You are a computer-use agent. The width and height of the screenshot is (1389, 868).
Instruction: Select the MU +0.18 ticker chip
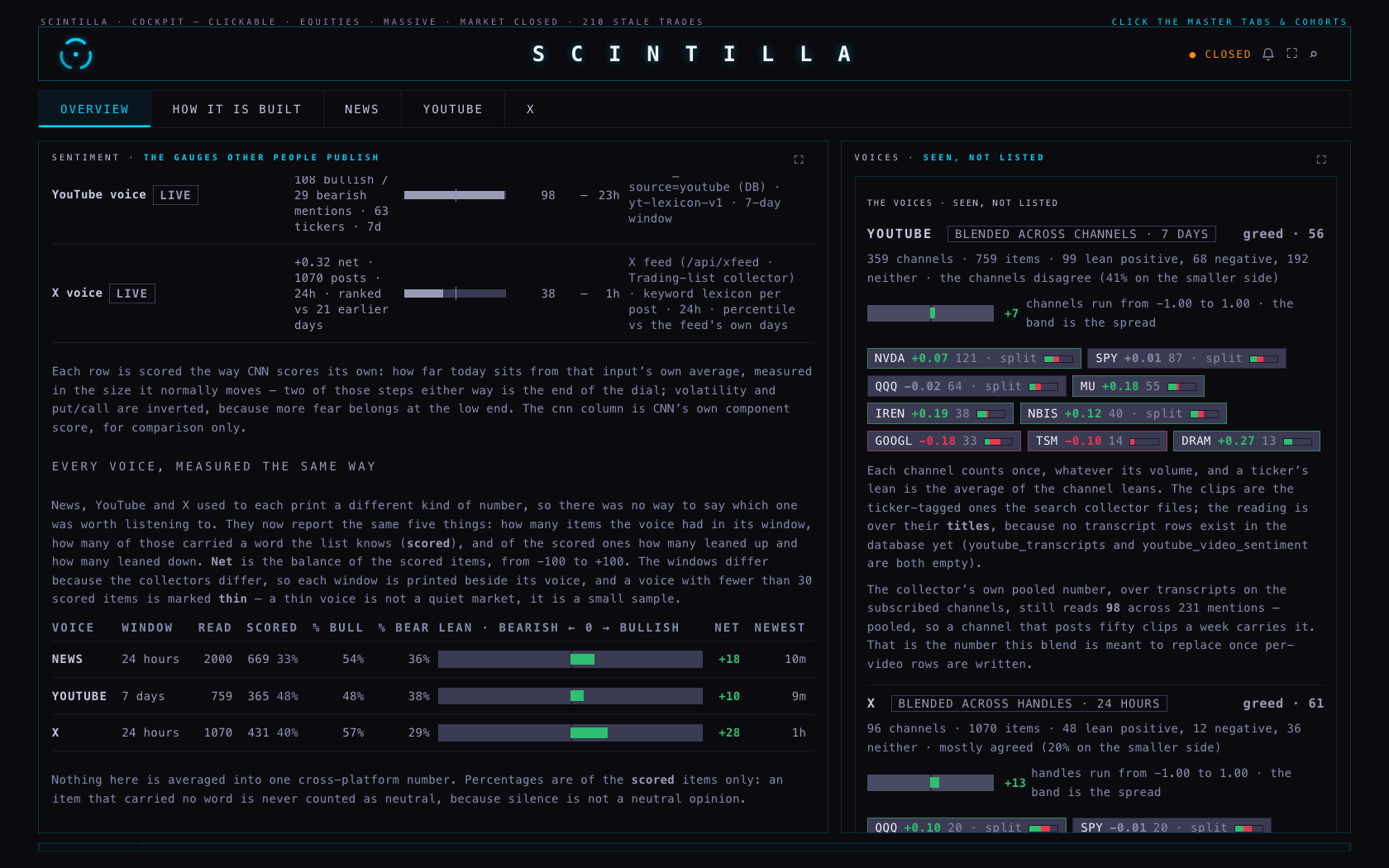pos(1138,386)
